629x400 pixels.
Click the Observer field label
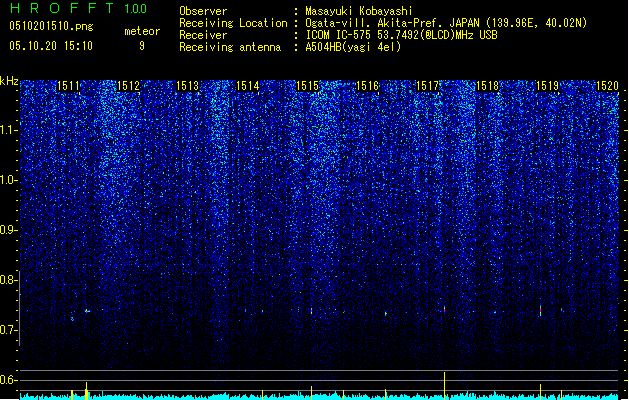coord(203,11)
